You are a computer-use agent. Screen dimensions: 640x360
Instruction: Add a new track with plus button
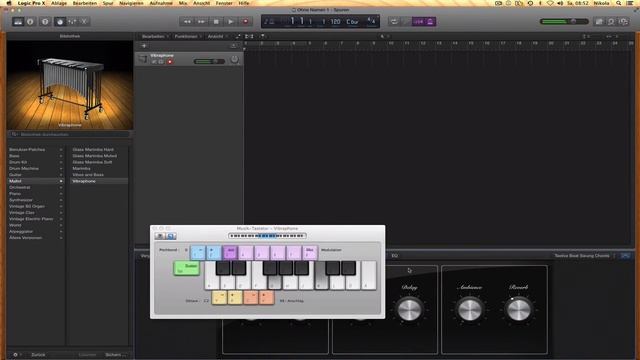click(144, 46)
